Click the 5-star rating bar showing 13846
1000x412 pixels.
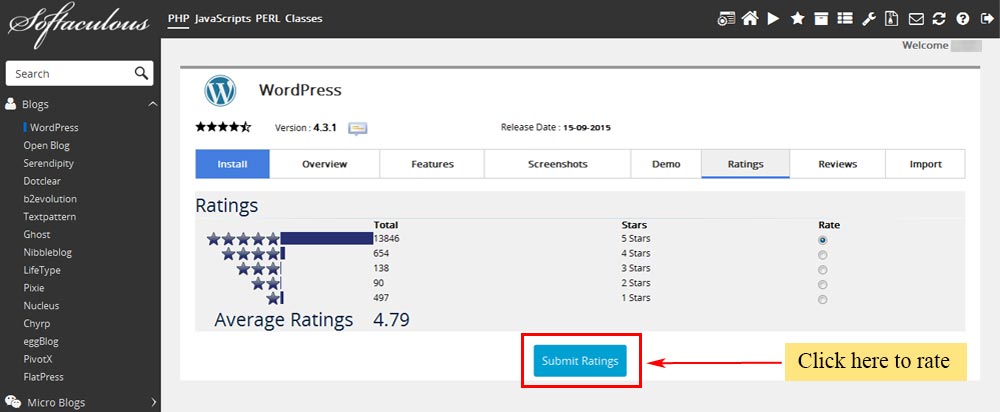(x=327, y=239)
